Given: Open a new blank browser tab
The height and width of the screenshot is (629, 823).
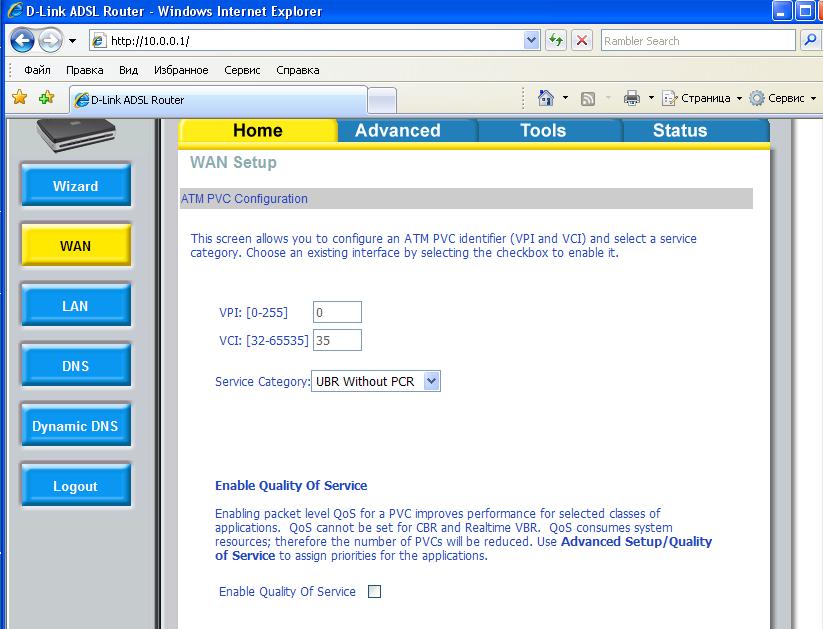Looking at the screenshot, I should 382,100.
